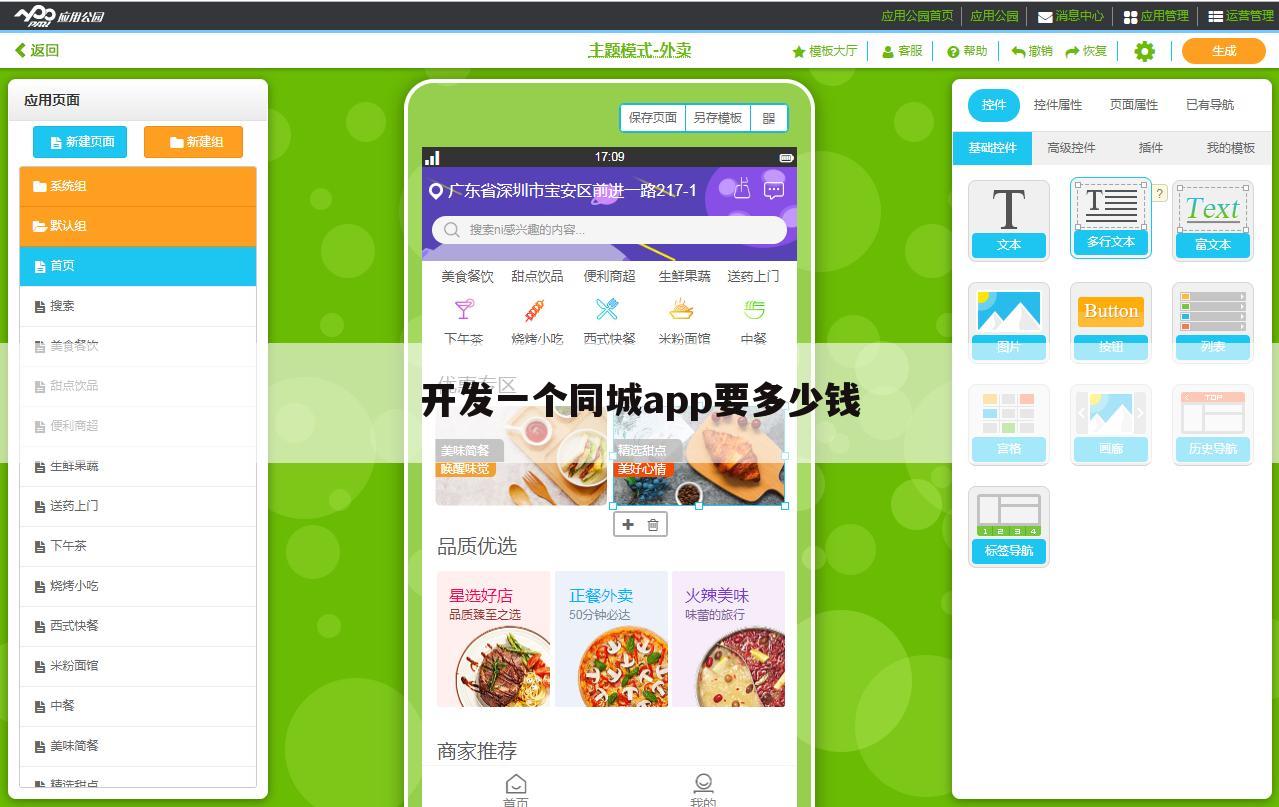Click the 我的 profile icon in bottom bar

703,783
